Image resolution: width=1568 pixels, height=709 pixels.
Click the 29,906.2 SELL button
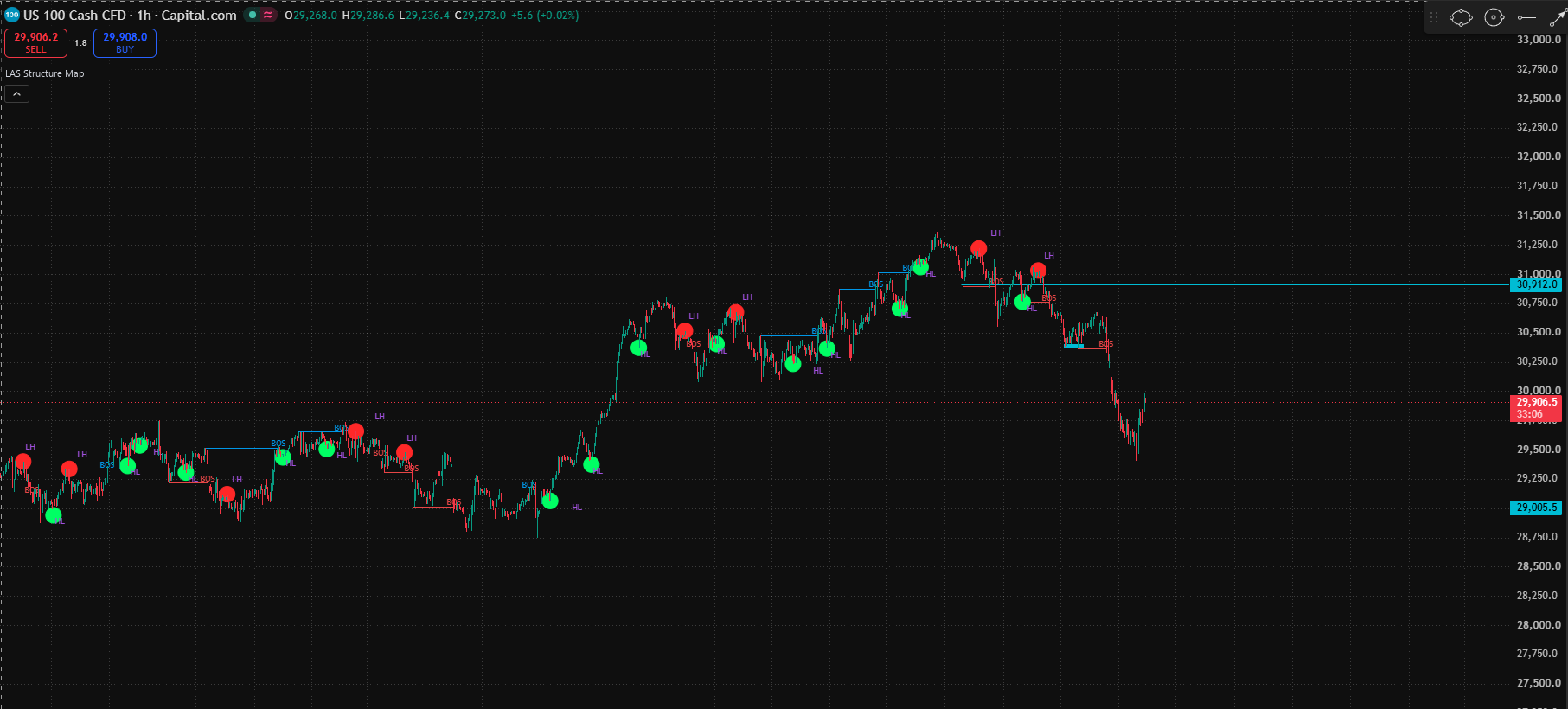[35, 42]
